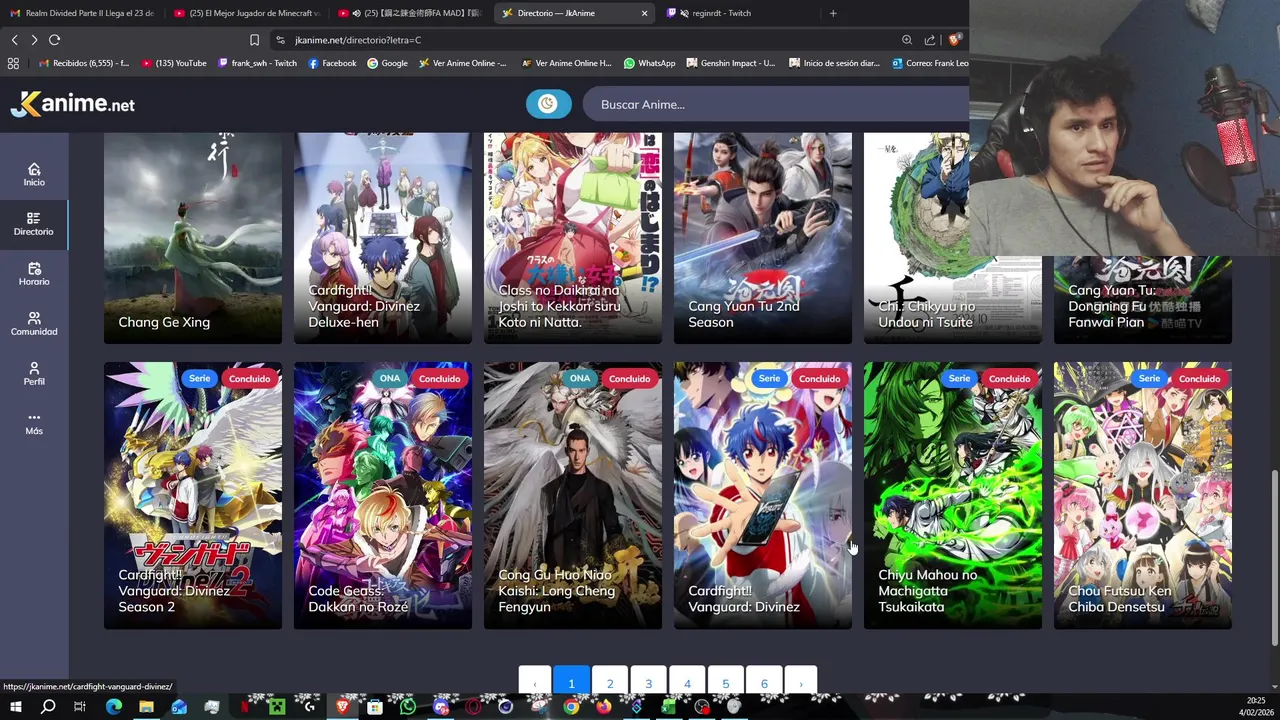This screenshot has width=1280, height=720.
Task: Open the Horario schedule page
Action: [x=34, y=274]
